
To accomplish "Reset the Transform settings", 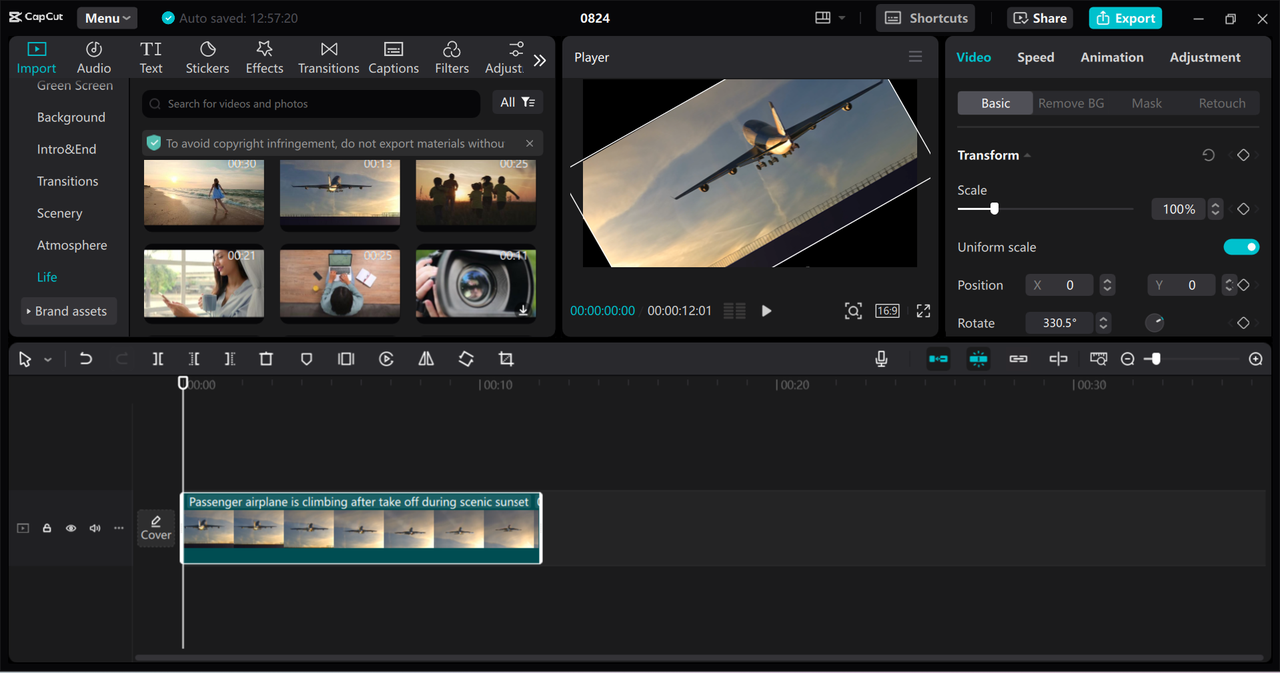I will click(1208, 155).
